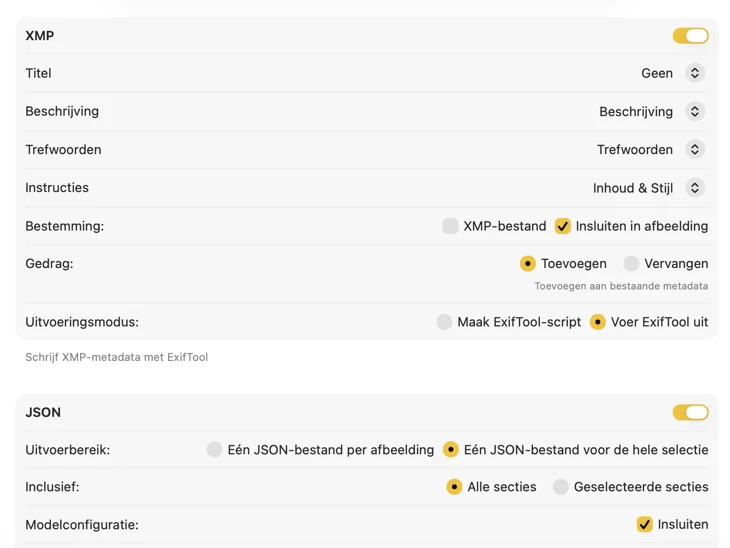Select the Toevoegen behavior option
Viewport: 730px width, 548px height.
tap(528, 264)
